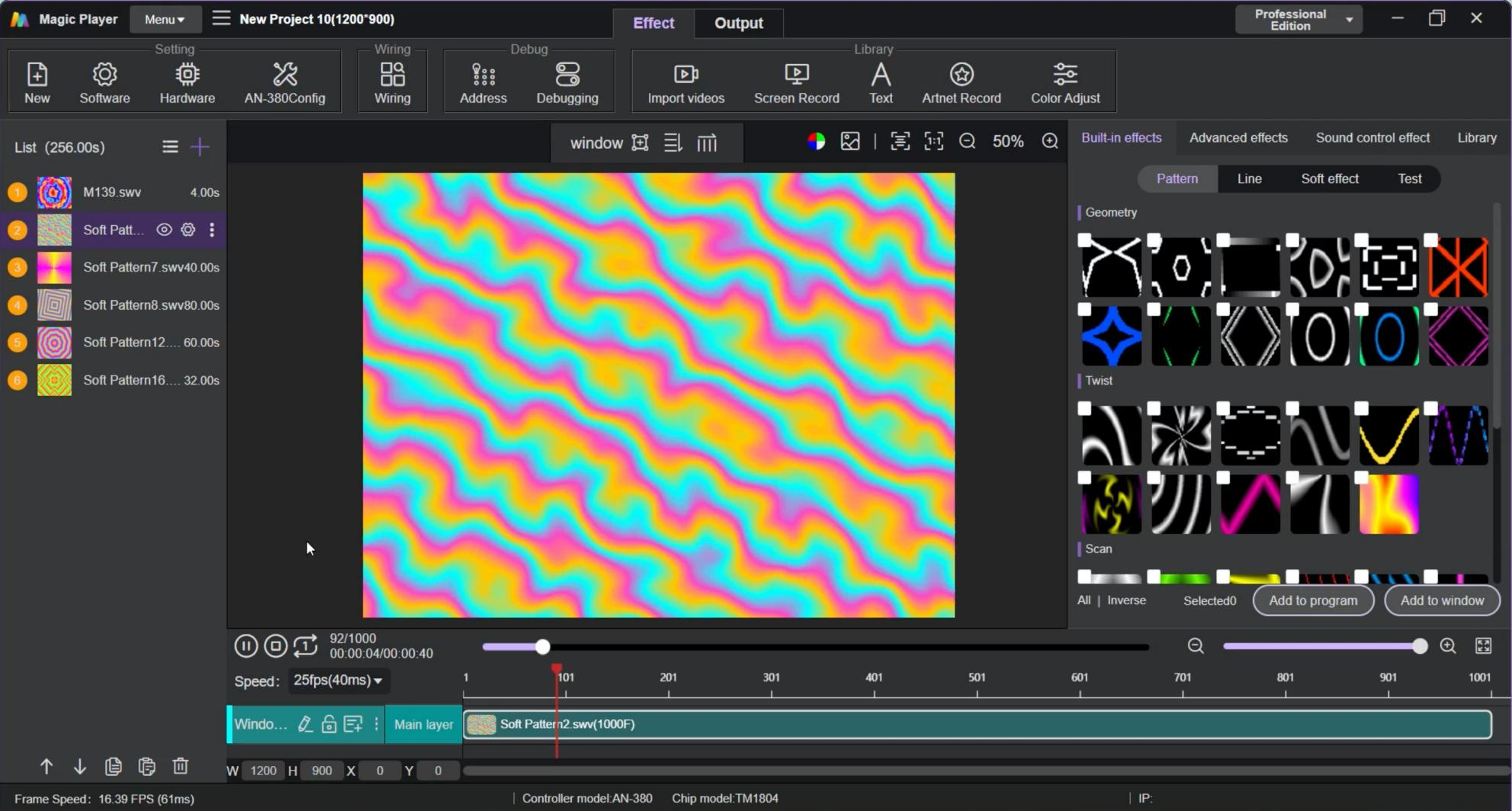The height and width of the screenshot is (811, 1512).
Task: Toggle visibility eye of the Soft Patt... item
Action: [164, 230]
